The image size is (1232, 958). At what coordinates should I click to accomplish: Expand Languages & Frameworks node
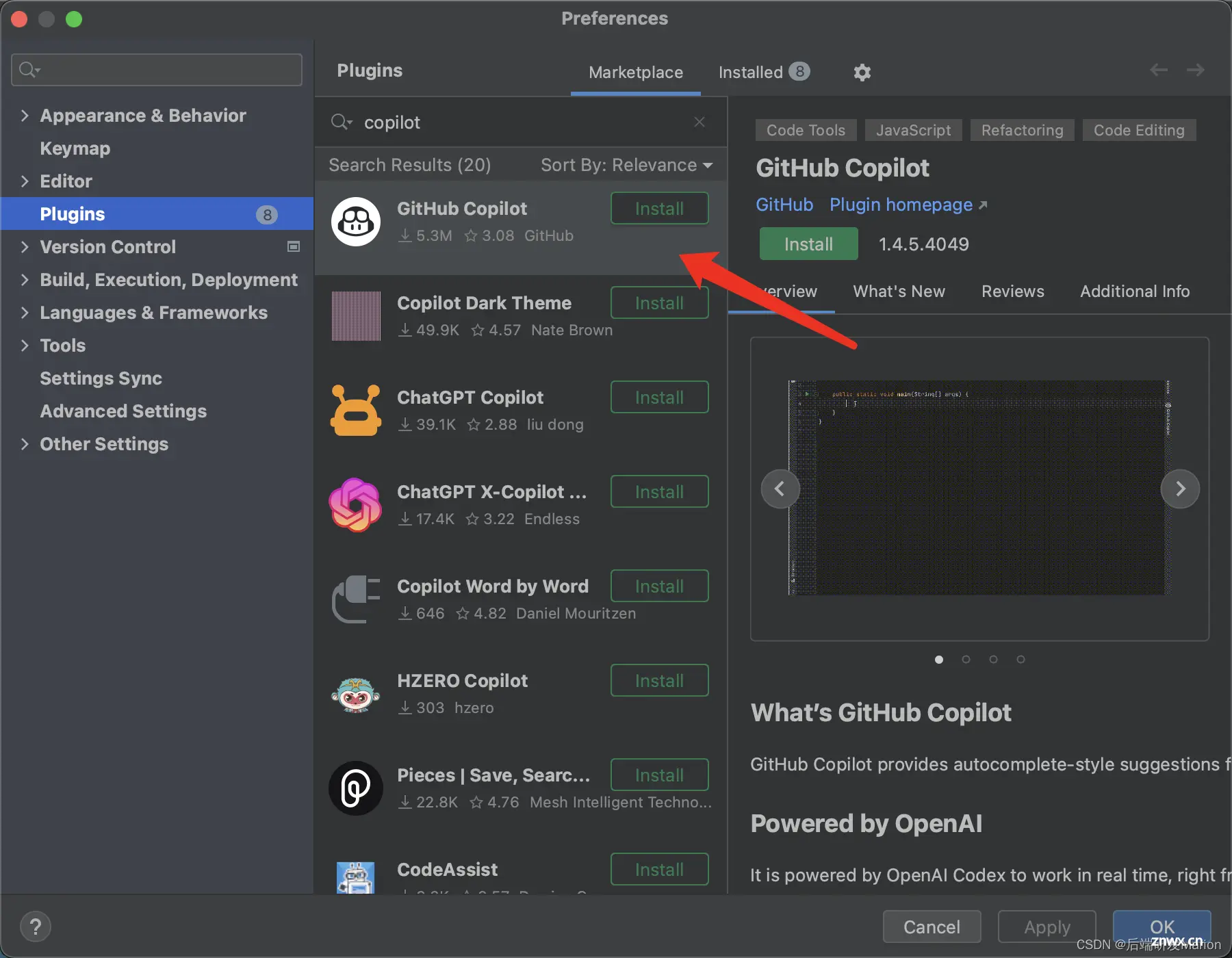coord(25,312)
